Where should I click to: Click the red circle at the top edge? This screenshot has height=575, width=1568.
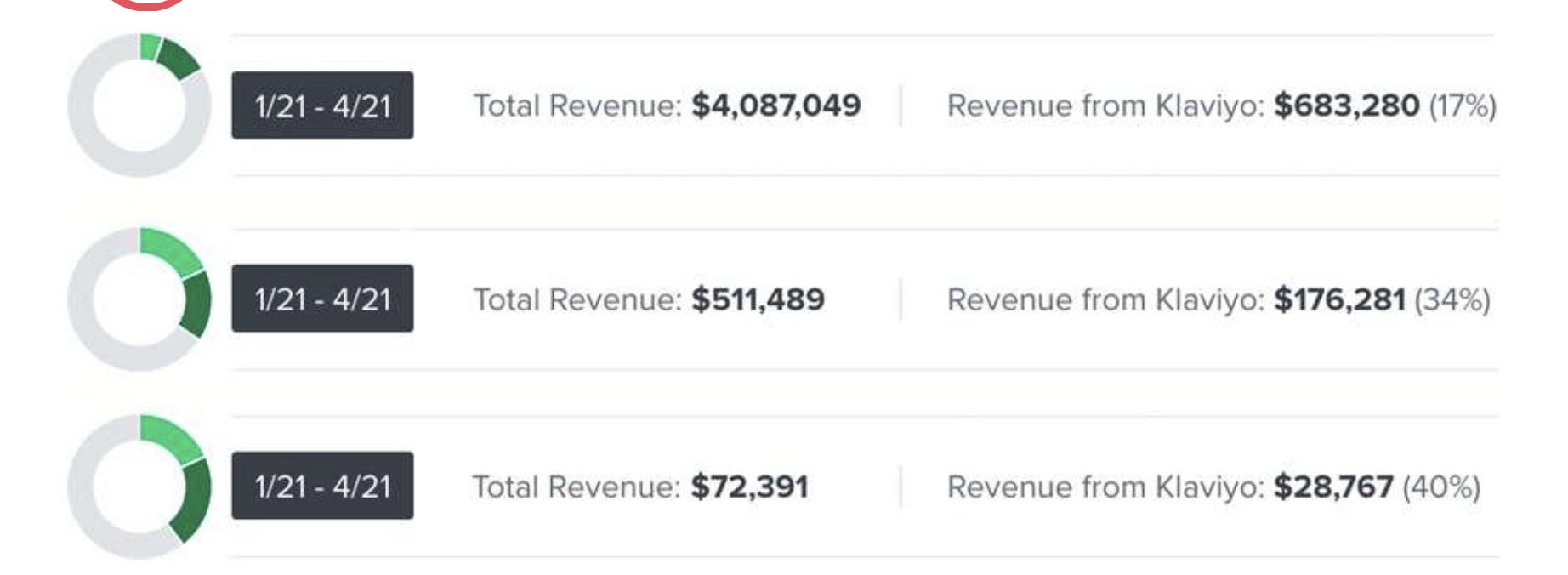tap(148, 3)
